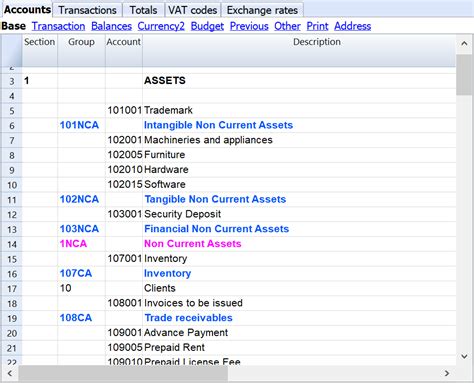Select account 102015 cell

click(x=124, y=185)
